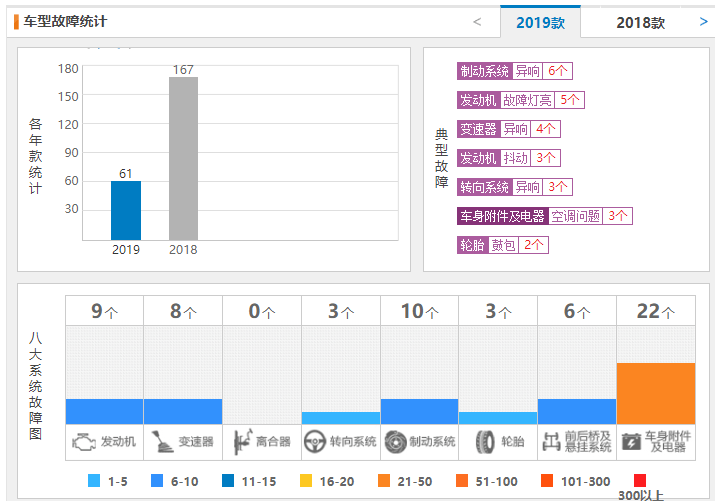This screenshot has height=501, width=715.
Task: Click the 16-20 yellow legend swatch
Action: tap(306, 480)
